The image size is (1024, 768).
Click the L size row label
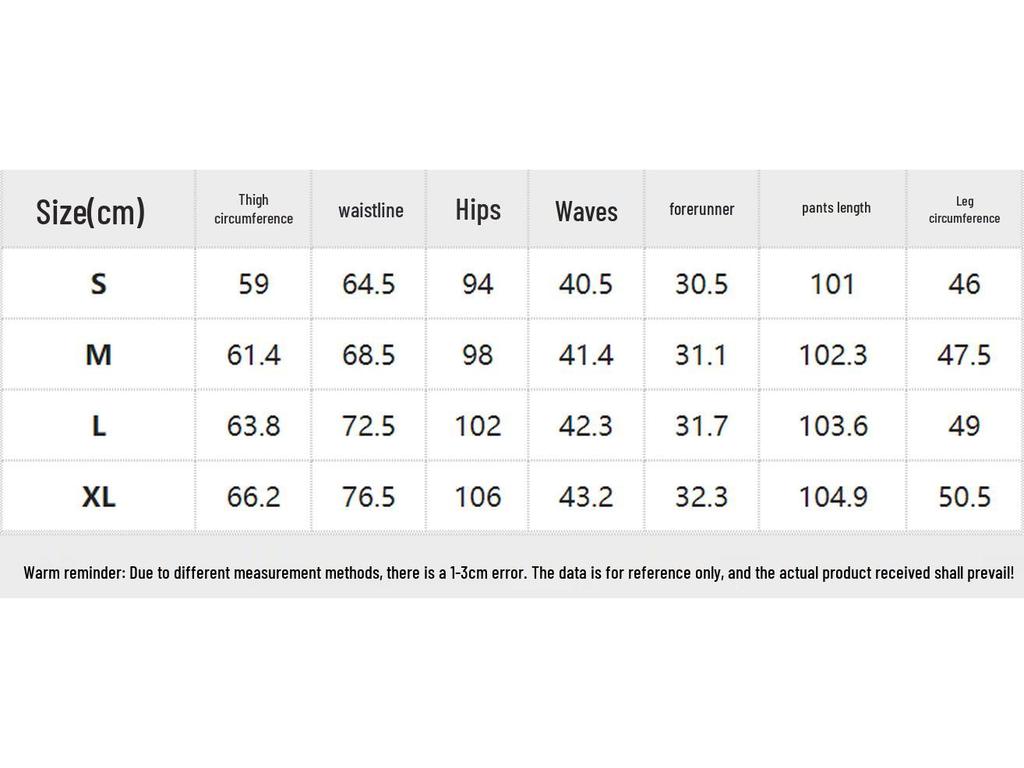pyautogui.click(x=98, y=426)
